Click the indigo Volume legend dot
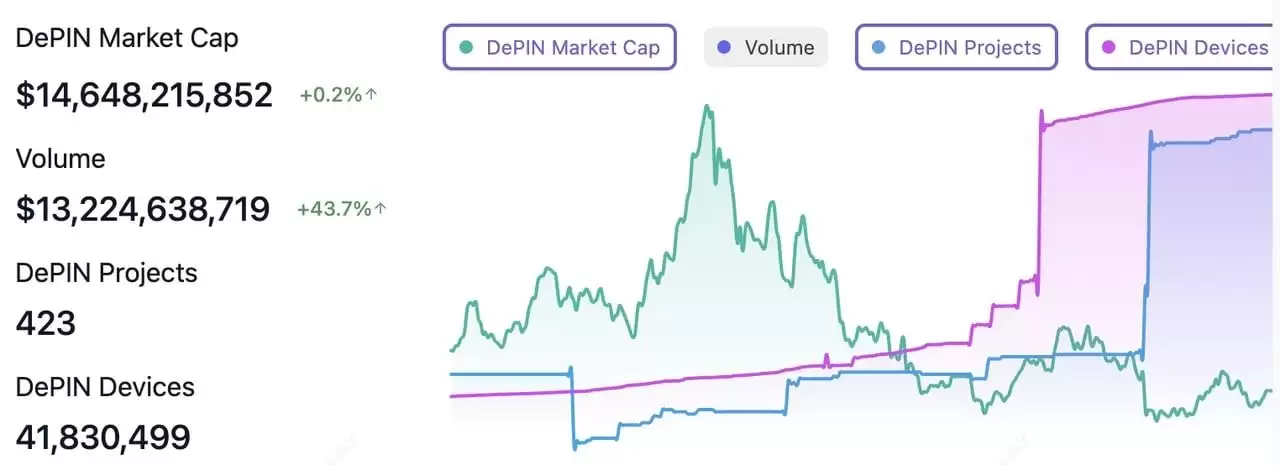1280x465 pixels. click(x=724, y=47)
